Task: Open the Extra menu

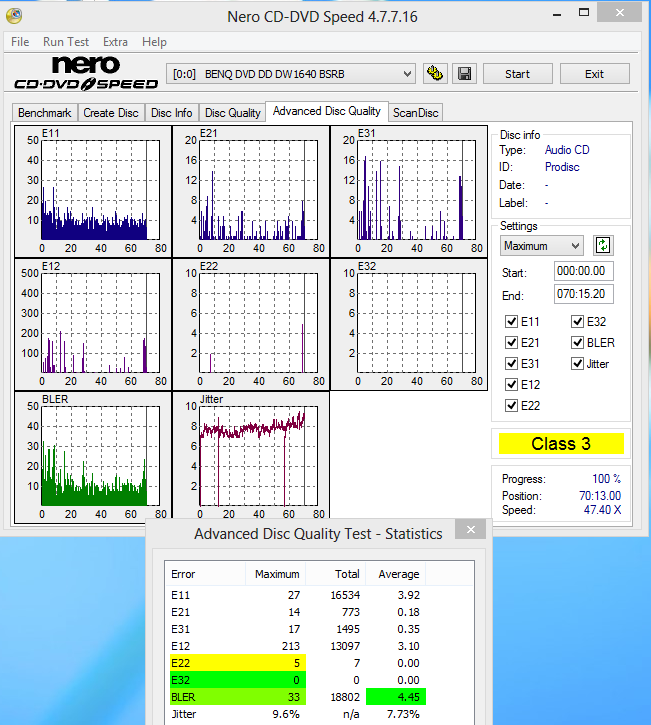Action: click(115, 42)
